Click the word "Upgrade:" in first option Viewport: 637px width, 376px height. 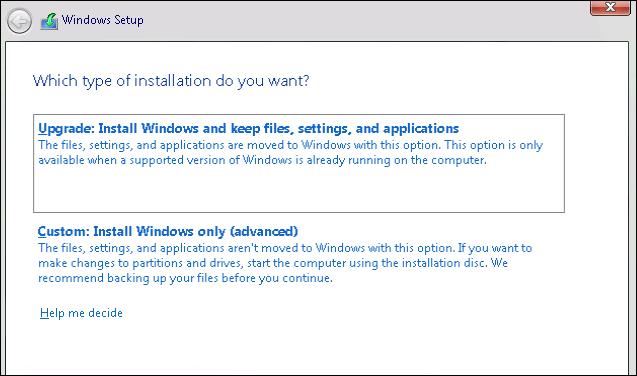pyautogui.click(x=66, y=129)
